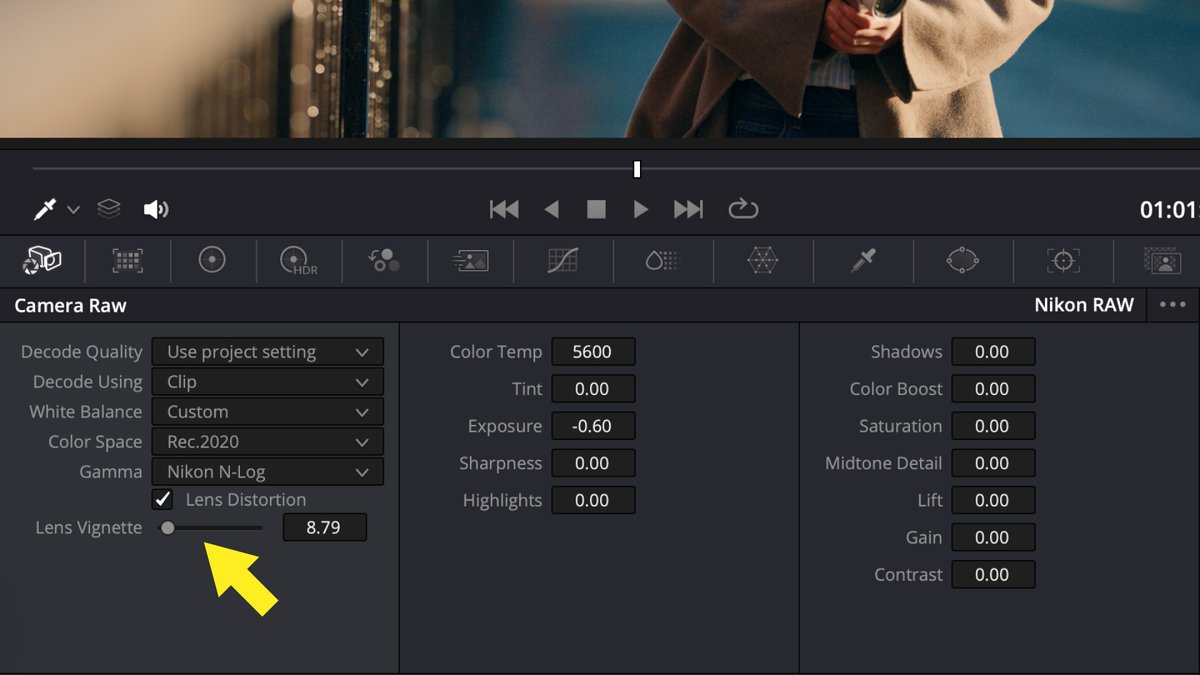1200x675 pixels.
Task: Open the Color Slice palette icon
Action: tap(661, 261)
